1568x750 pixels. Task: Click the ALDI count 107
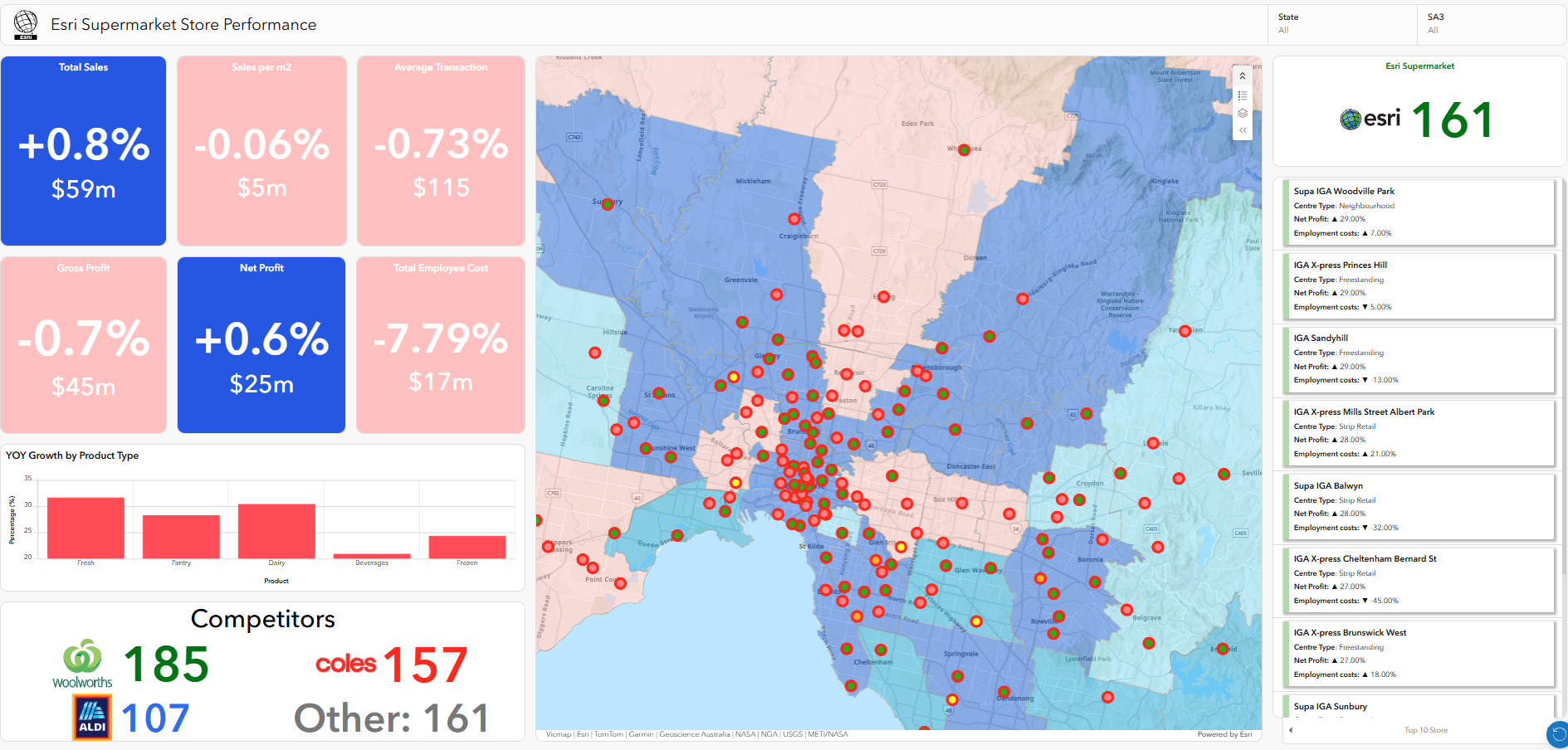click(155, 718)
